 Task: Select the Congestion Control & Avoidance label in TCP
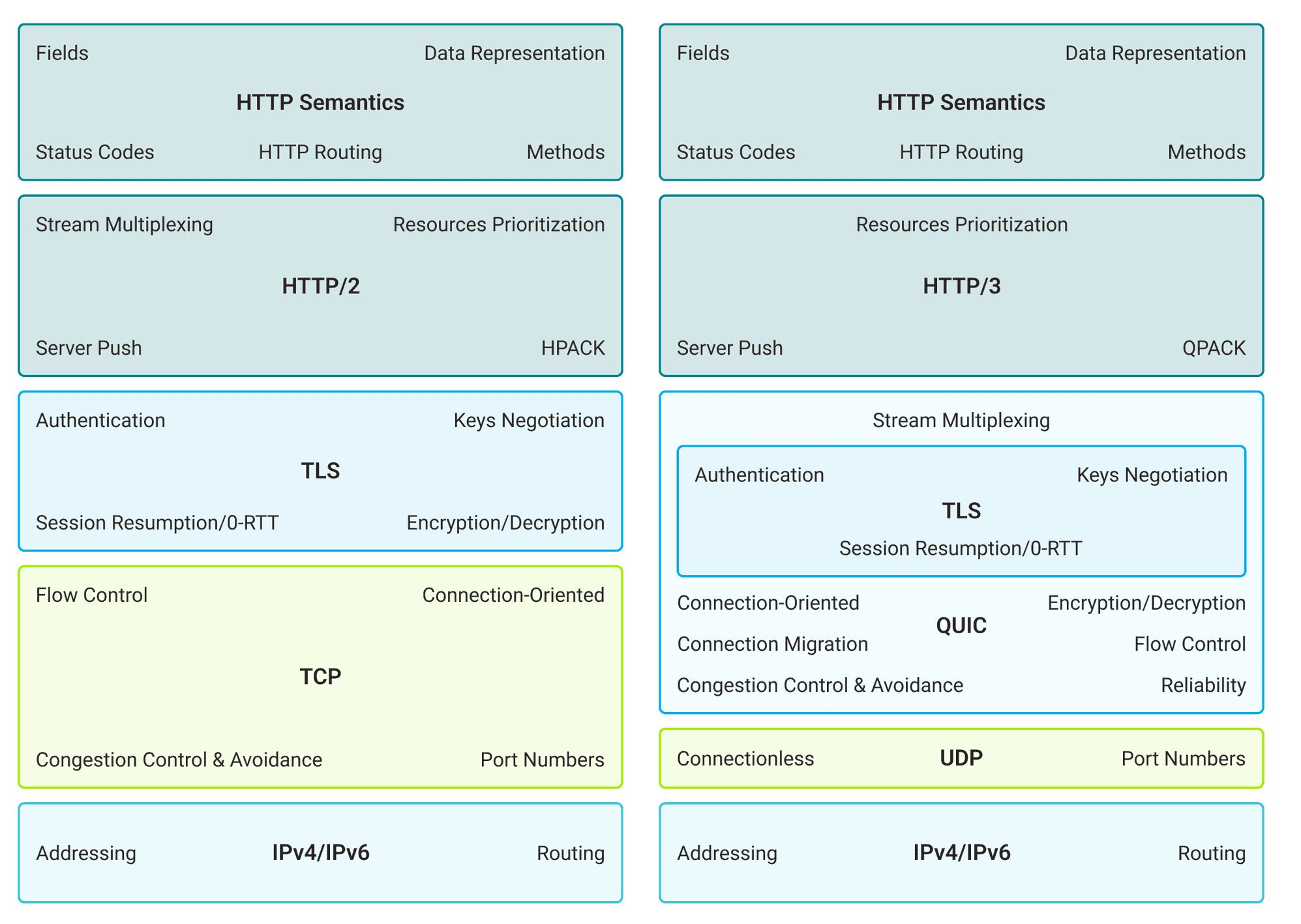point(179,759)
